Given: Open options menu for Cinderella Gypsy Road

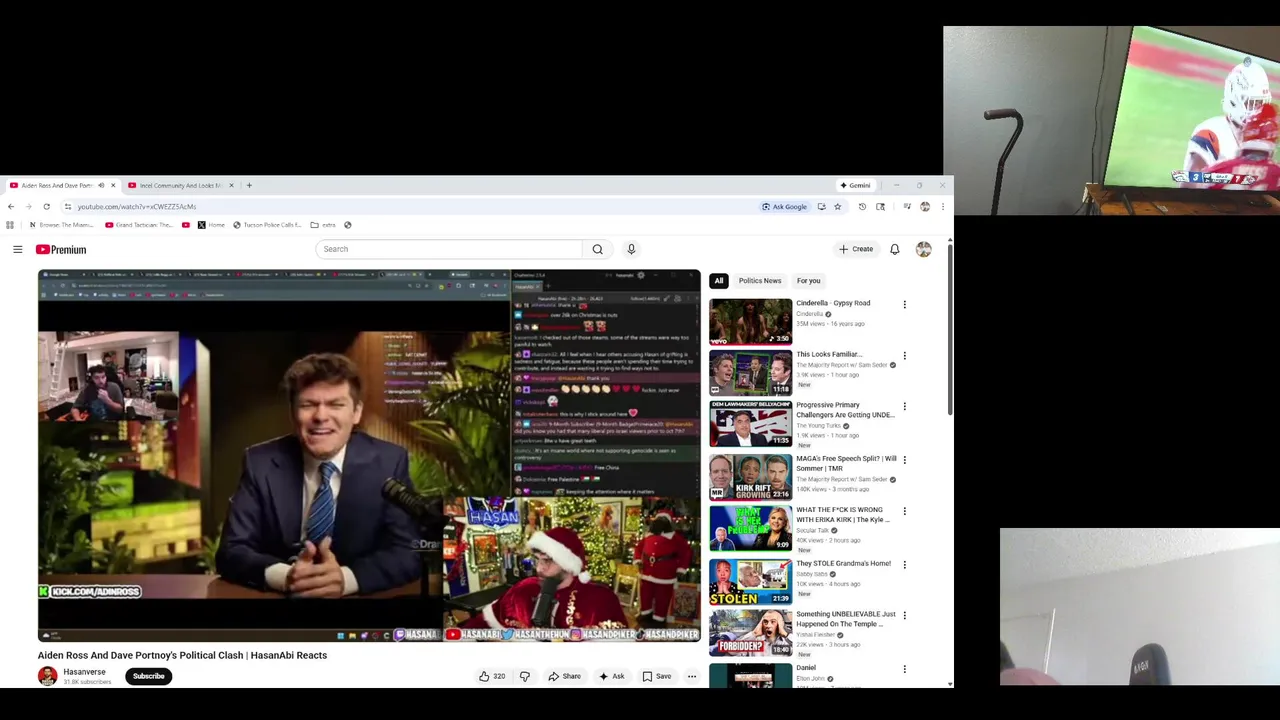Looking at the screenshot, I should click(x=905, y=304).
